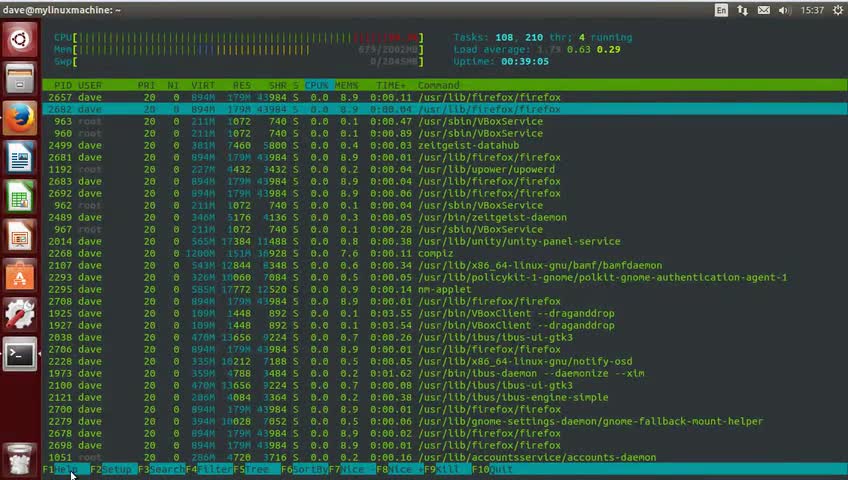Select process row PID 1973 ibus-daemon
This screenshot has height=480, width=848.
(445, 373)
